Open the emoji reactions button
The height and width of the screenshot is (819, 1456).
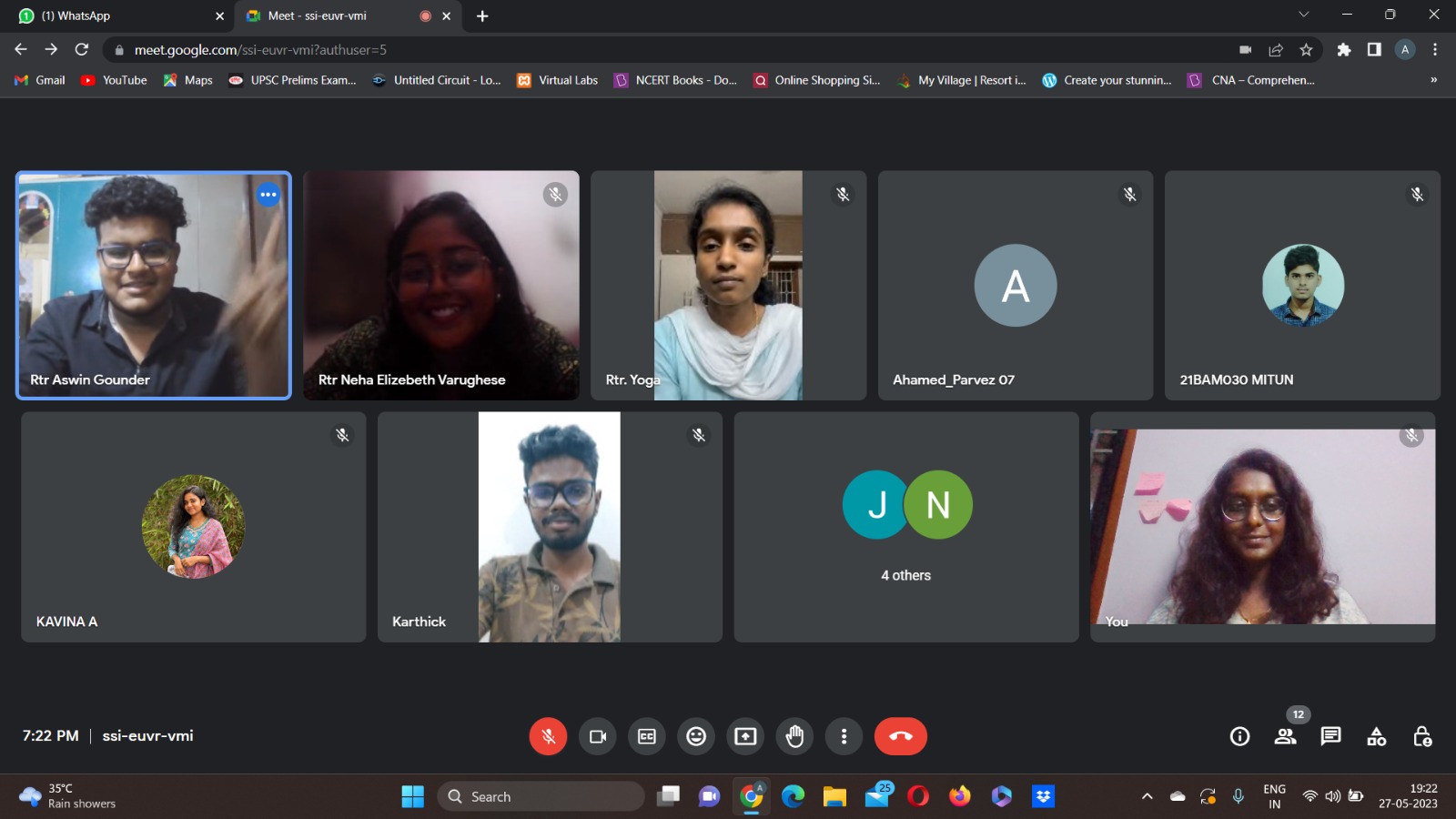696,736
